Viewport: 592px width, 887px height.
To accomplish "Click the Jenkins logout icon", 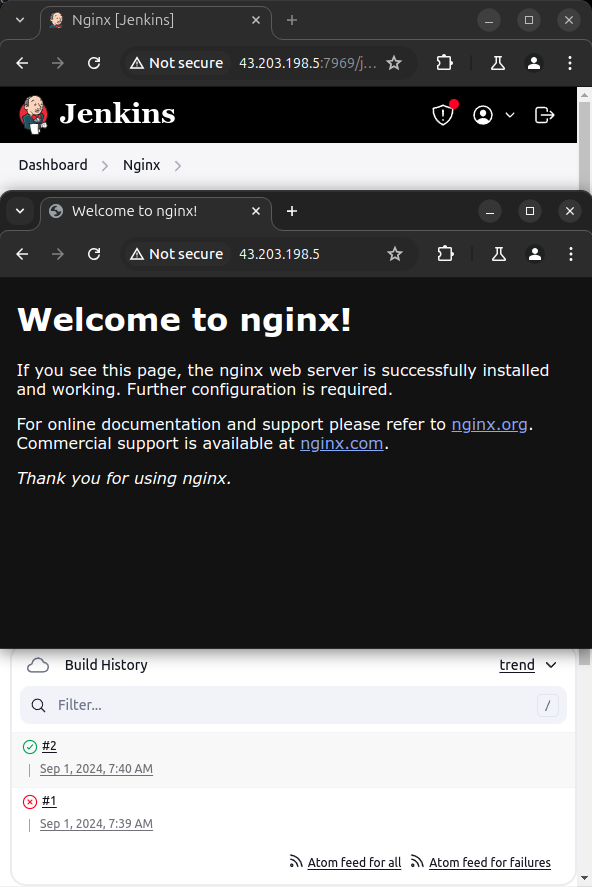I will pyautogui.click(x=545, y=115).
